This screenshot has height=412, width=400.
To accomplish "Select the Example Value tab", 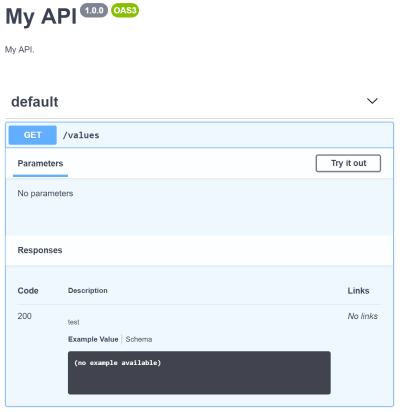I will coord(93,339).
